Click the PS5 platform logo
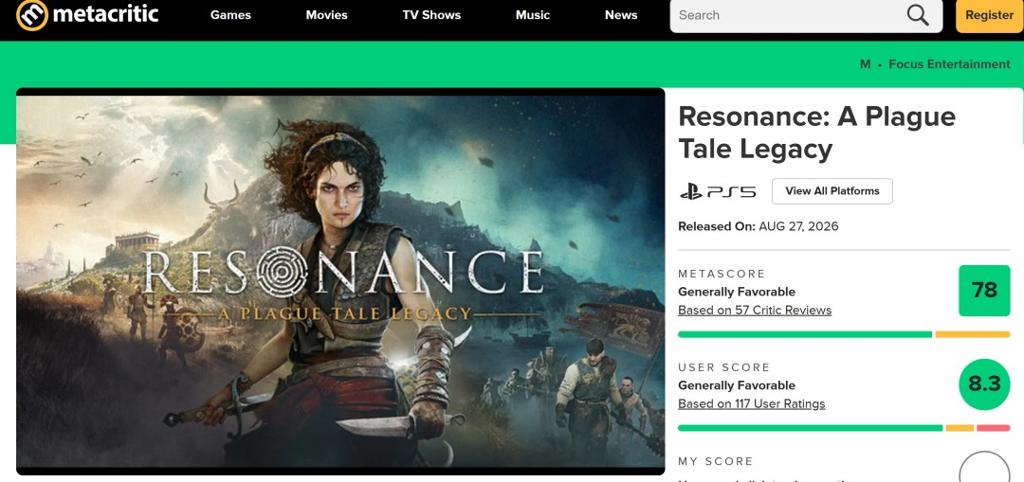The image size is (1024, 482). [x=718, y=191]
